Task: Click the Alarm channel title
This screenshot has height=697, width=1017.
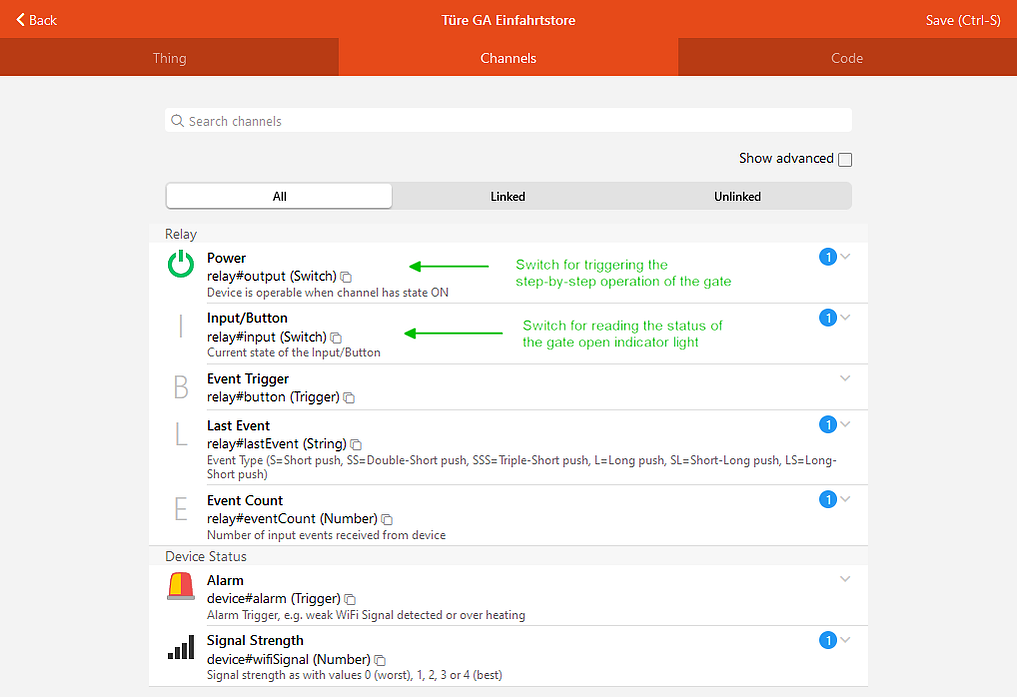Action: [225, 580]
